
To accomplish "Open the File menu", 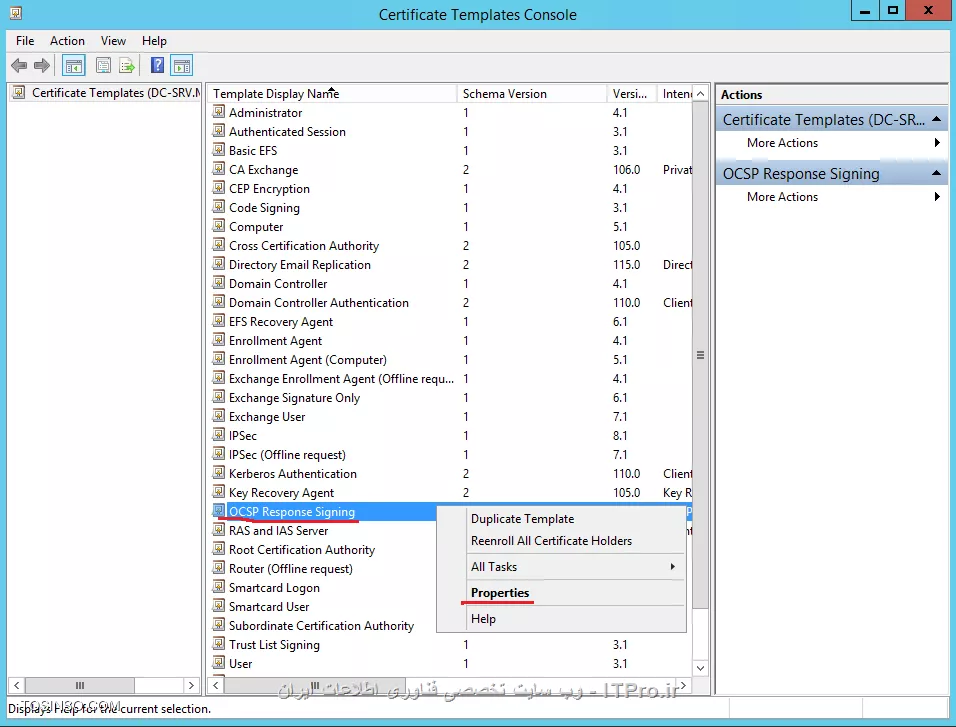I will [x=25, y=41].
